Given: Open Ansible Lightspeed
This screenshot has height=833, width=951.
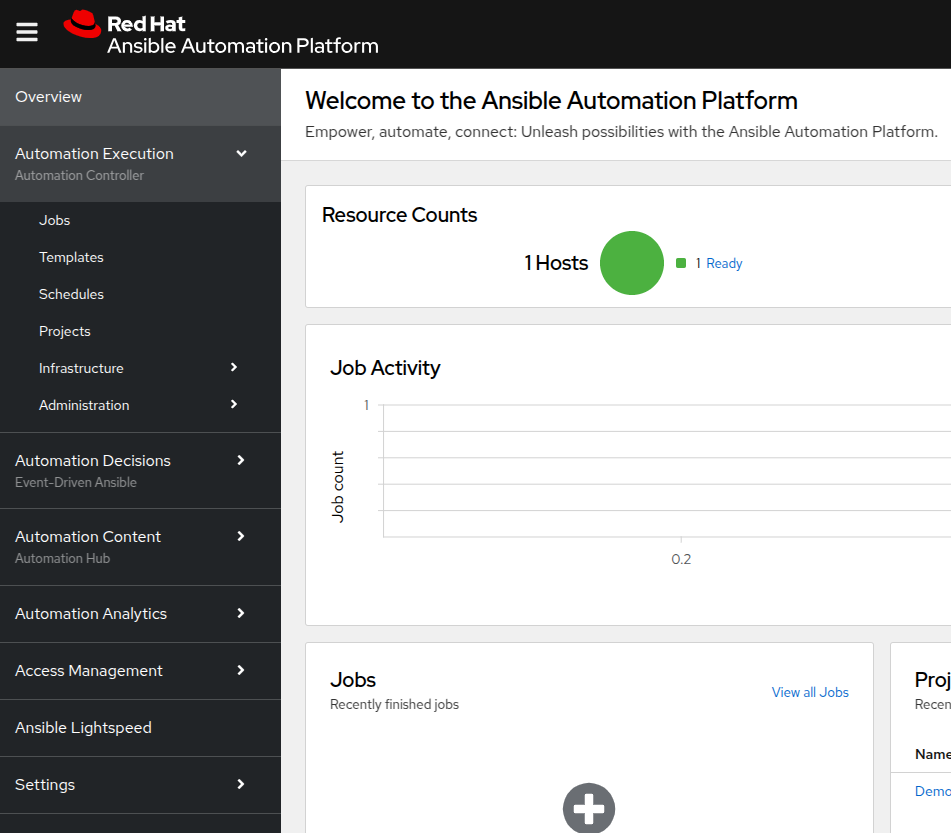Looking at the screenshot, I should pos(84,728).
